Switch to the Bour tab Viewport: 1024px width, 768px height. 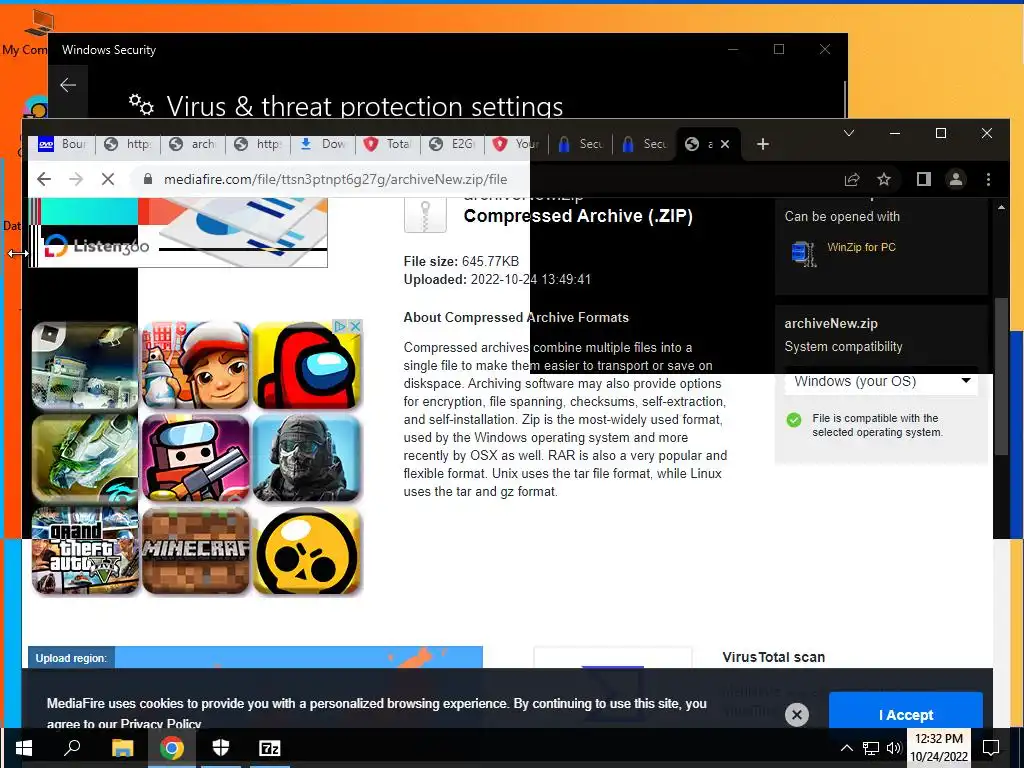tap(63, 144)
